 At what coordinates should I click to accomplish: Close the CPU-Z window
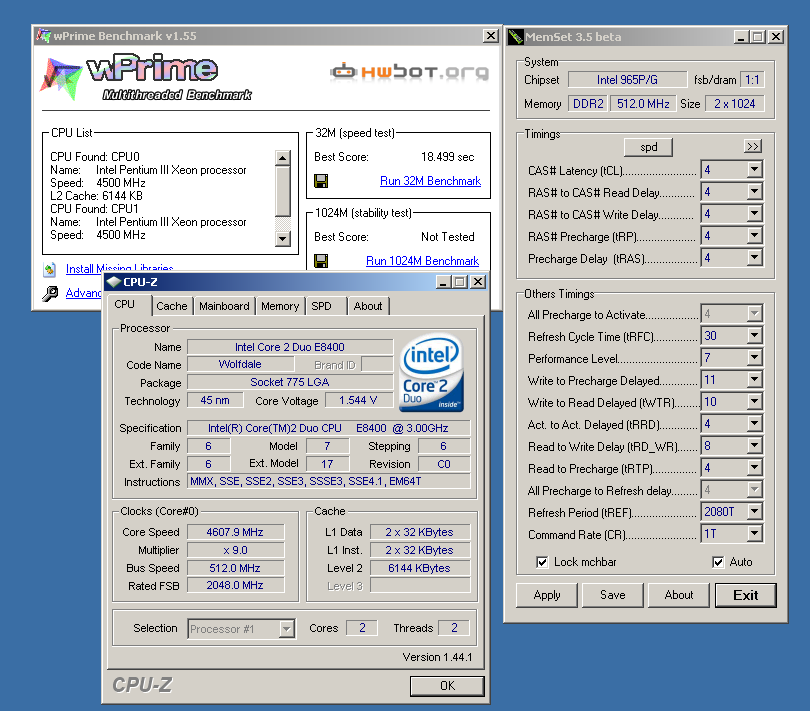(x=478, y=282)
